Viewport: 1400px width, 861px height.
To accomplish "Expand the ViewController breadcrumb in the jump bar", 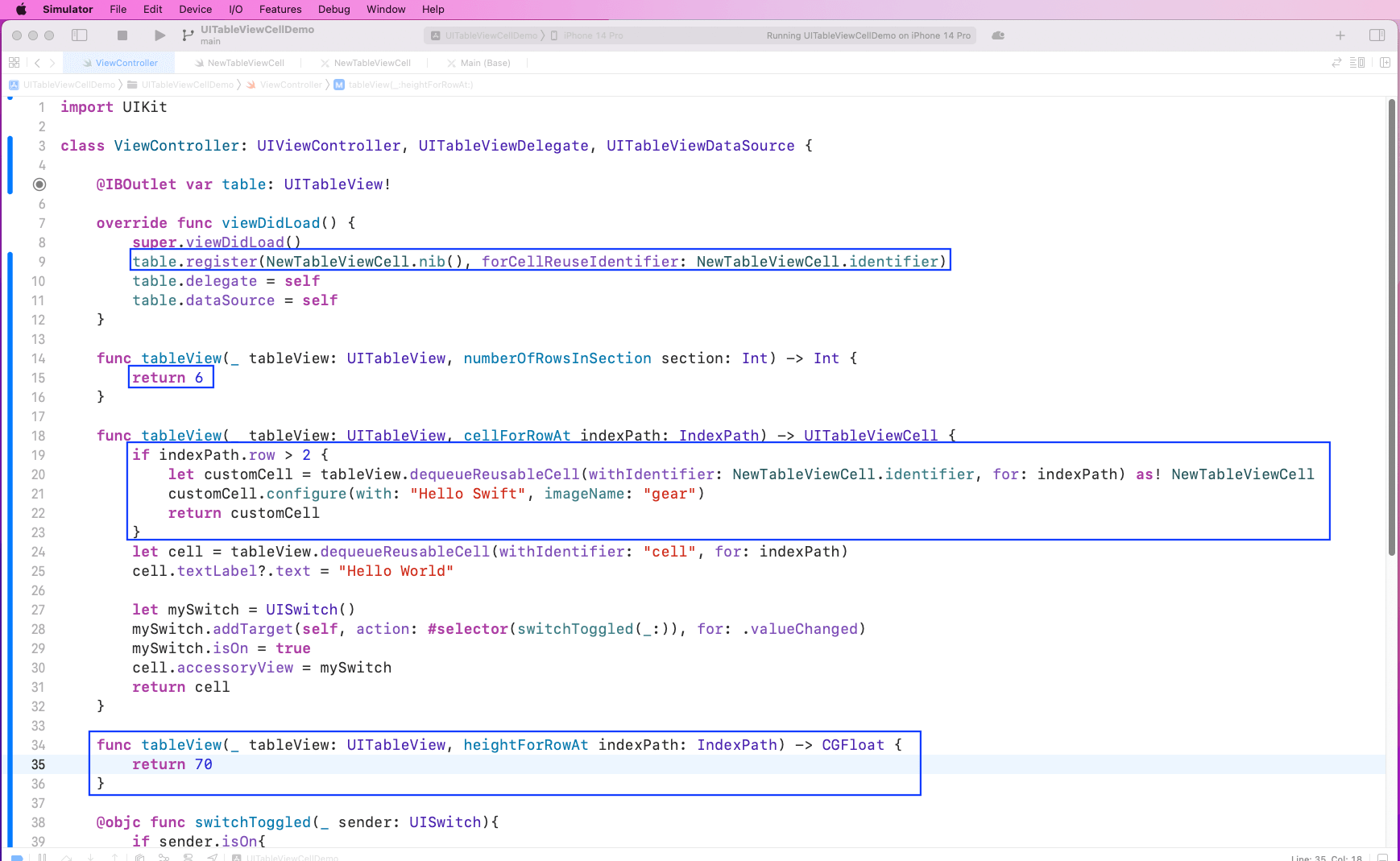I will pos(291,85).
